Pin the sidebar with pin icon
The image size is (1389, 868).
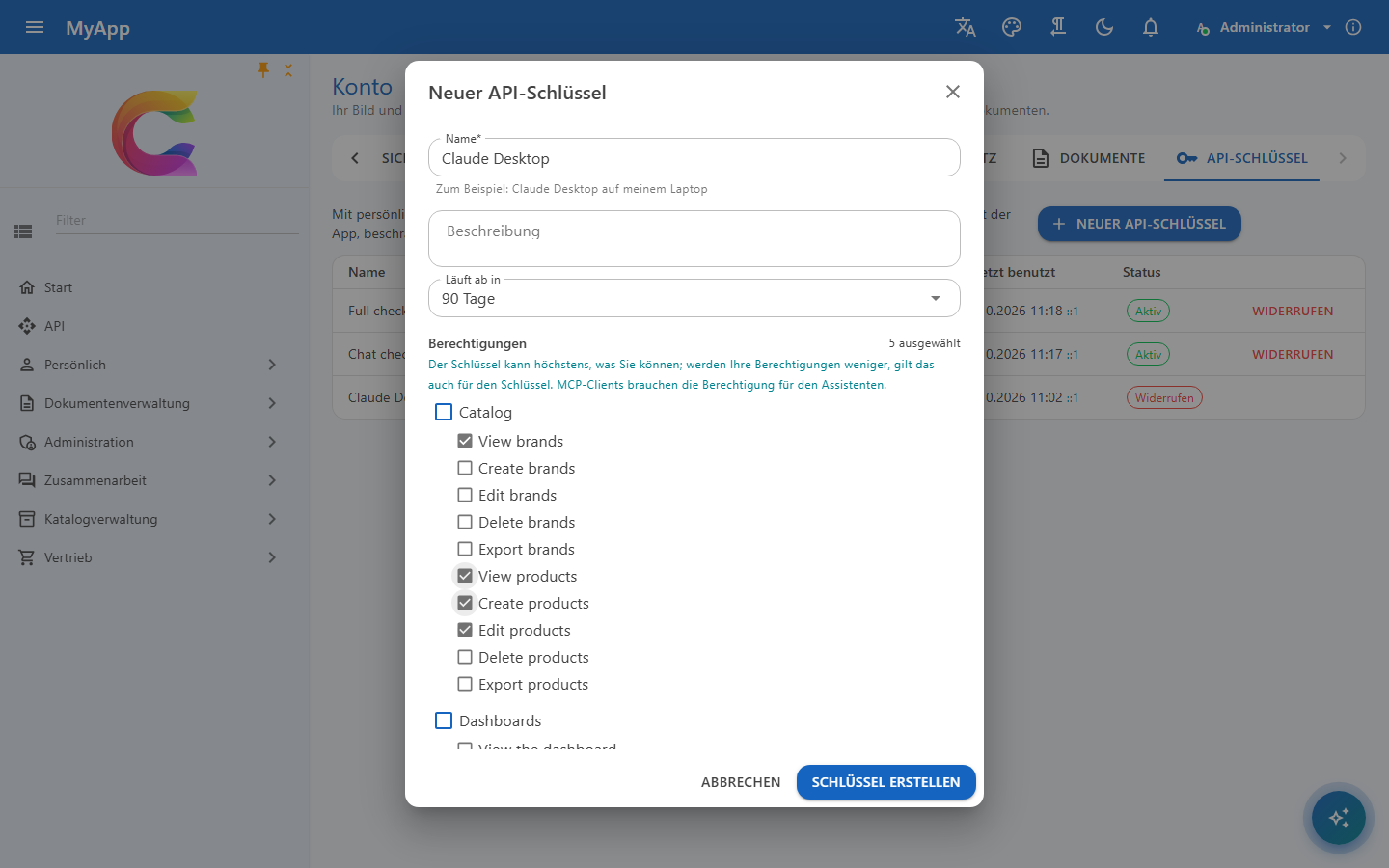tap(263, 69)
